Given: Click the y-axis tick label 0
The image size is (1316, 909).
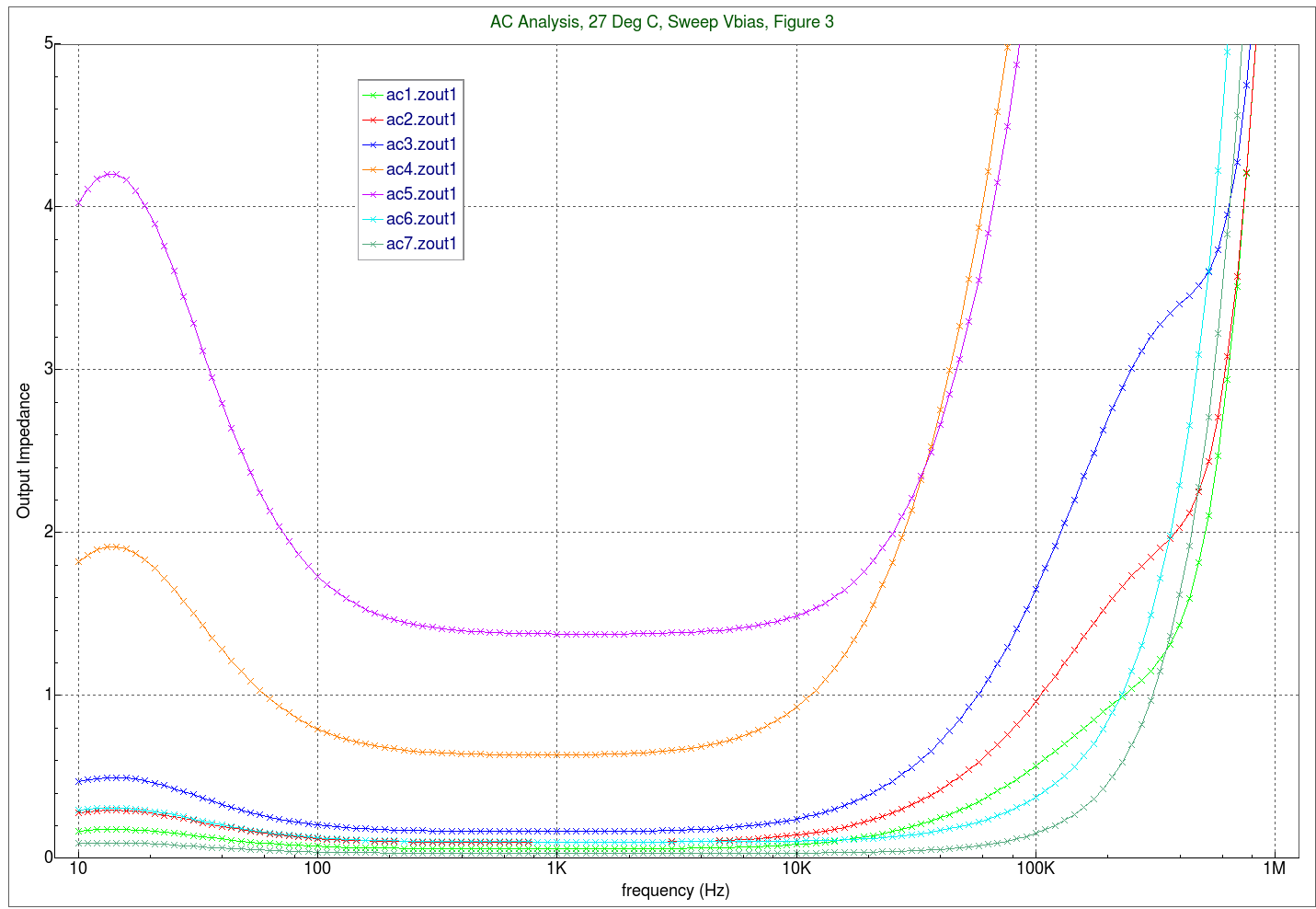Looking at the screenshot, I should coord(47,857).
